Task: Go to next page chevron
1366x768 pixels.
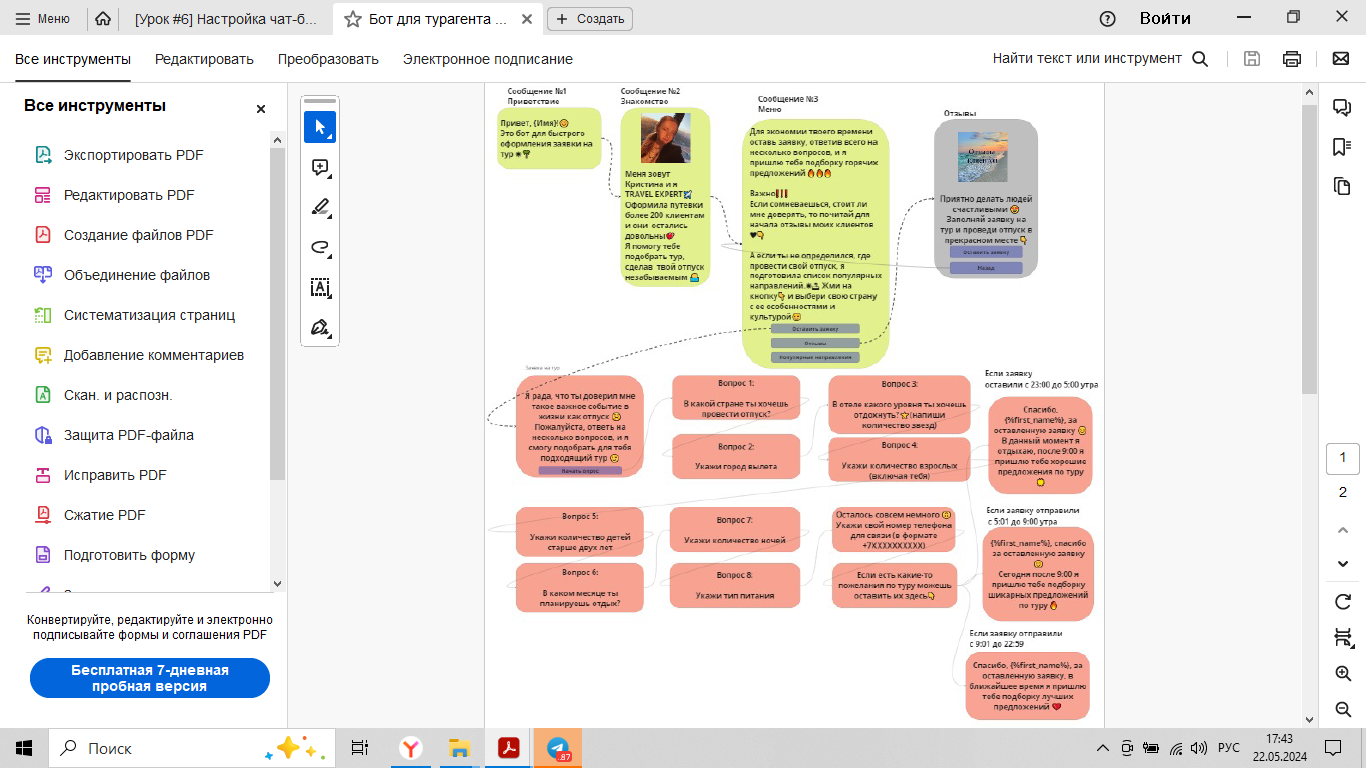Action: click(x=1343, y=564)
